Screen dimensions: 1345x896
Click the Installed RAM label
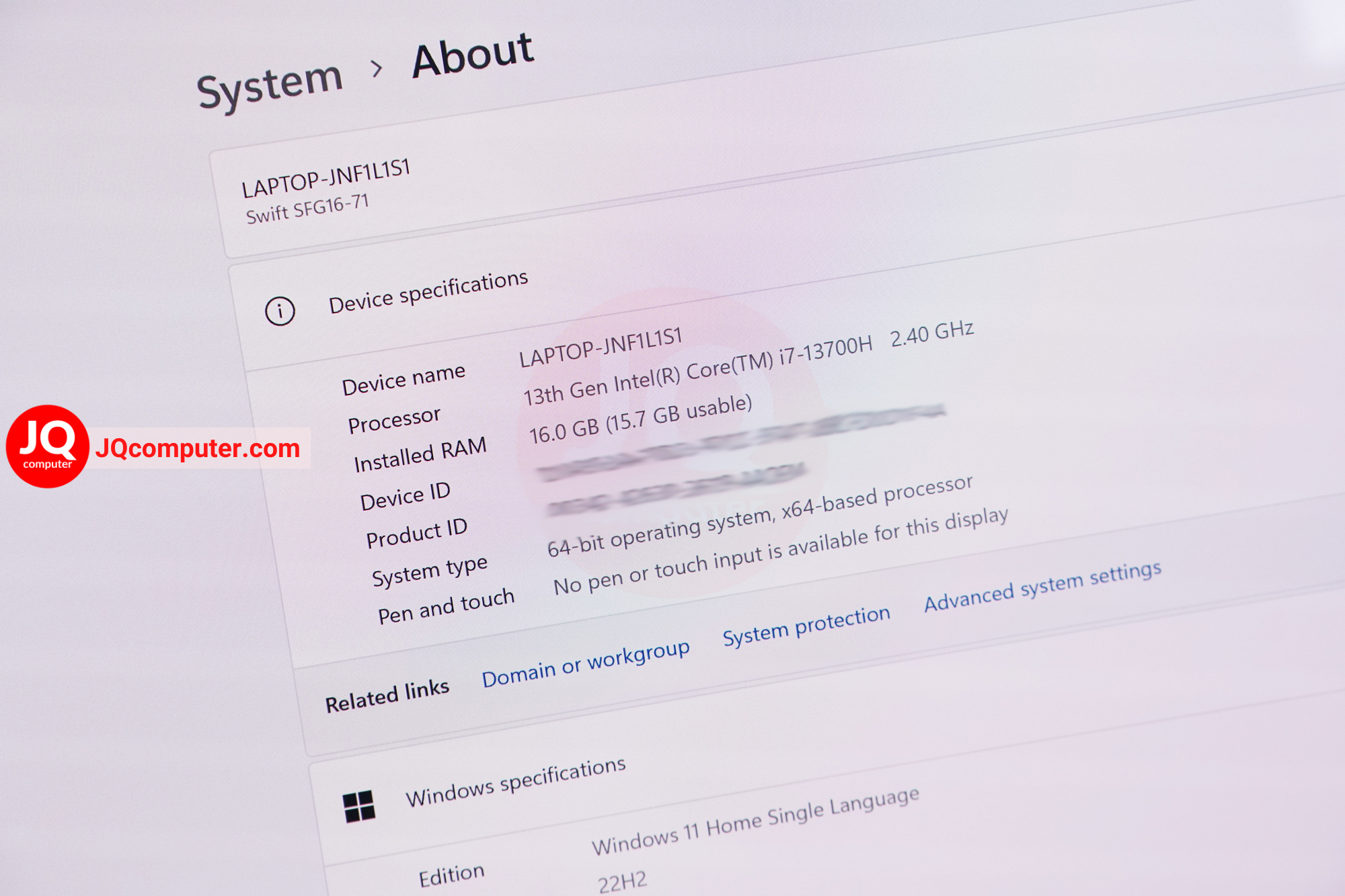(x=420, y=455)
